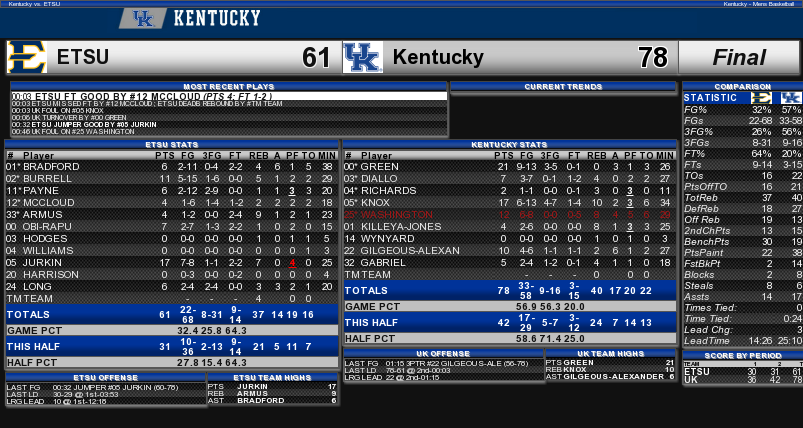Select the JURKIN row in ETSU stats table
Screen dimensions: 803x428
[x=171, y=262]
